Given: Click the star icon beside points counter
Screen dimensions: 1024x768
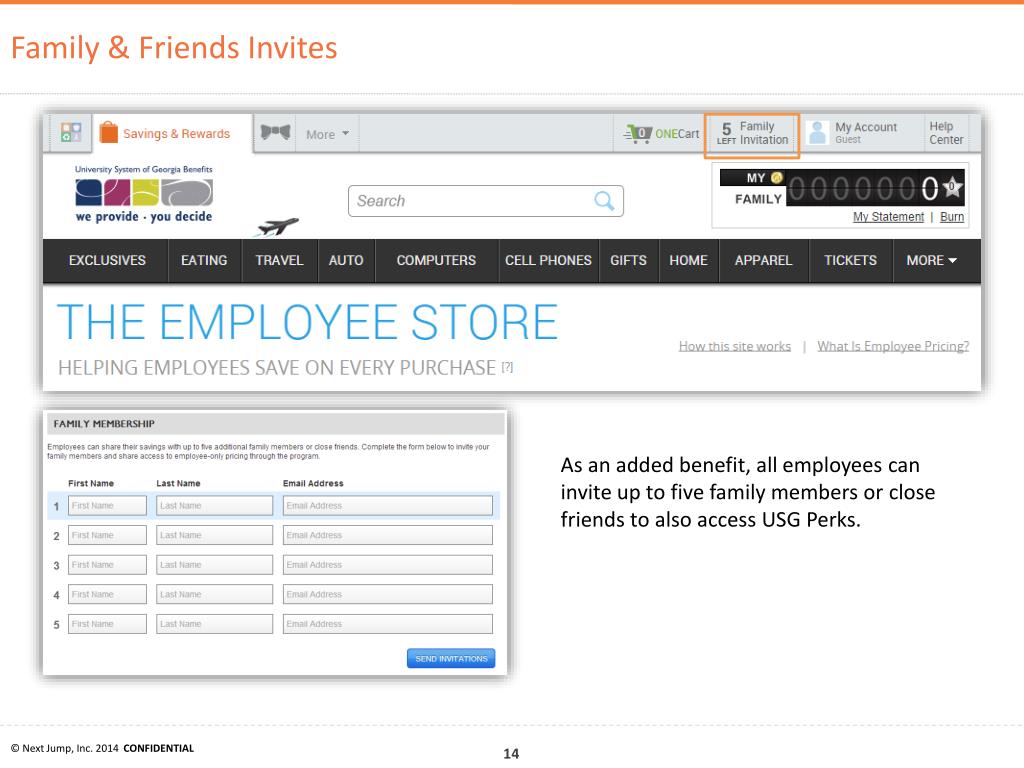Looking at the screenshot, I should pos(952,187).
